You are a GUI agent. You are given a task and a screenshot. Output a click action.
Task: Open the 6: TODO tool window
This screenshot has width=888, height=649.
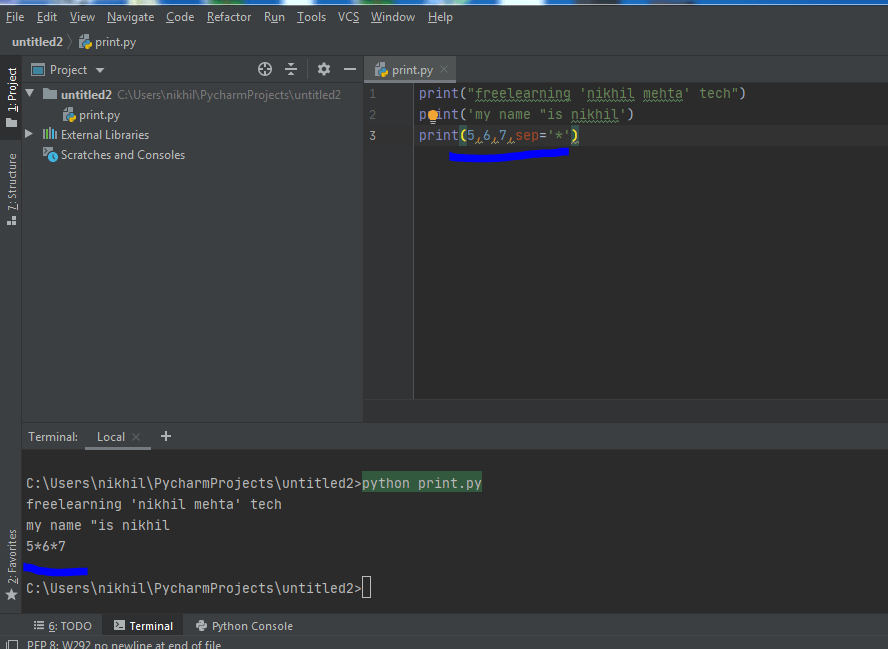click(62, 626)
